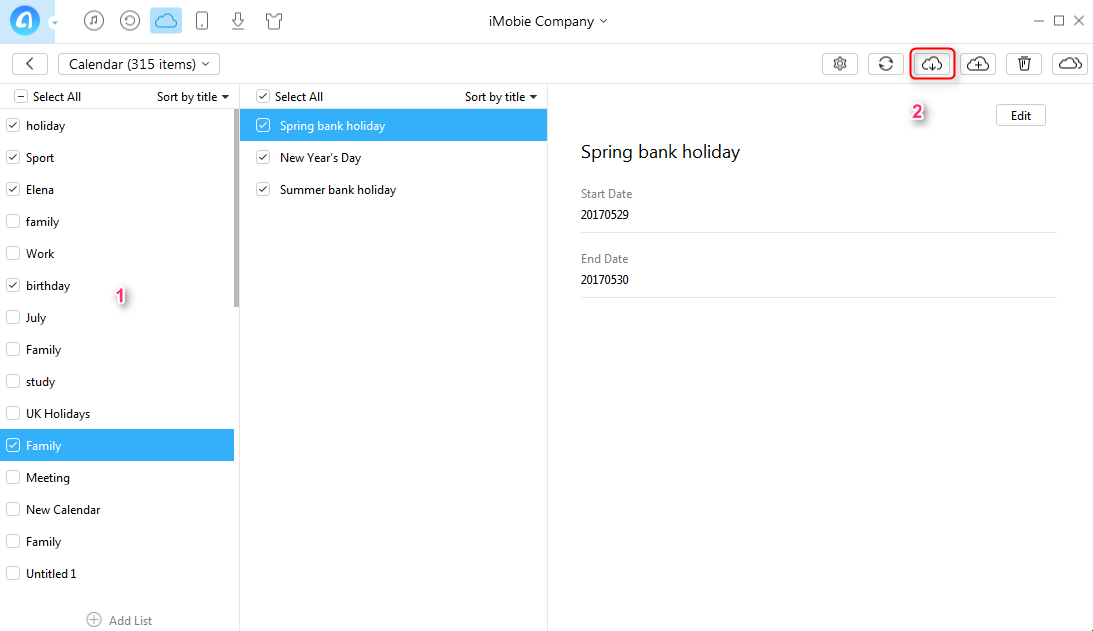
Task: Select the iCloud content cloud tab icon
Action: click(x=166, y=21)
